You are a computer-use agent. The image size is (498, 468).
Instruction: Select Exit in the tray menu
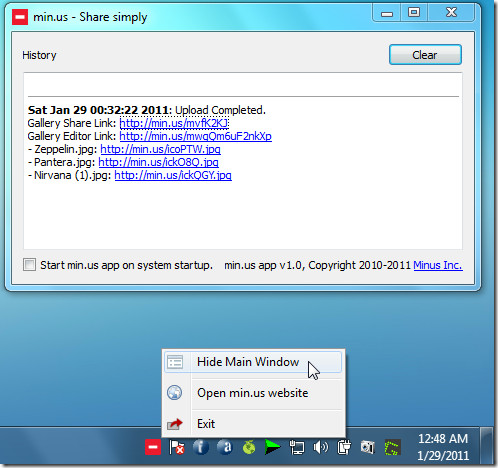[x=253, y=424]
